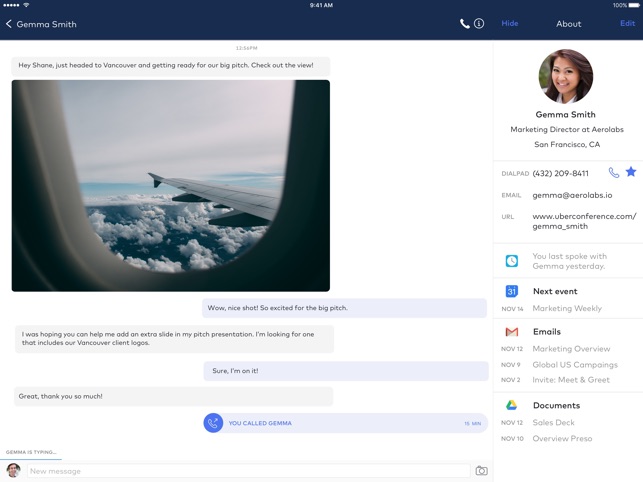
Task: Call Gemma using the header phone icon
Action: 464,24
